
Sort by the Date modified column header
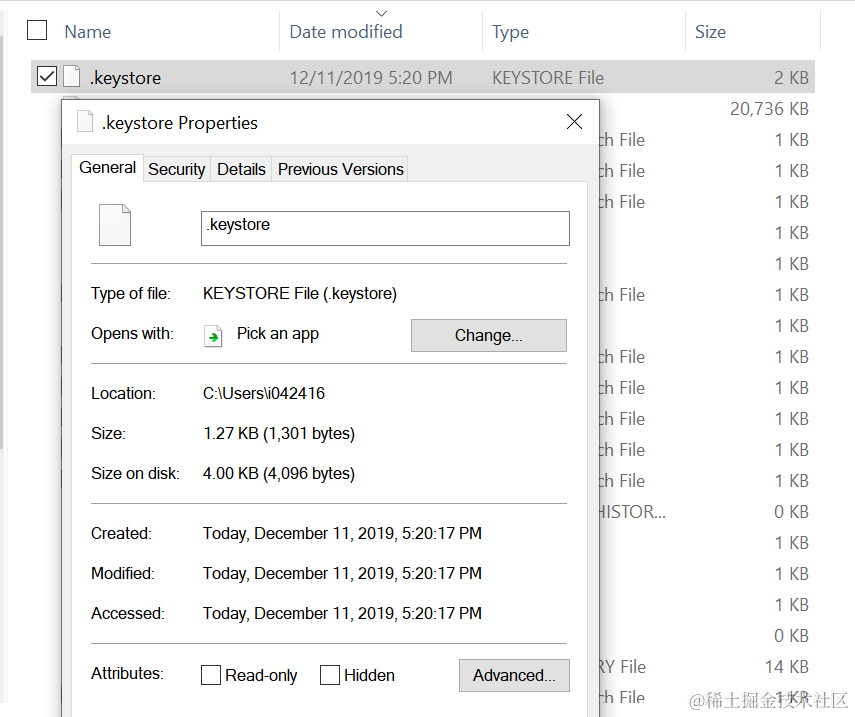coord(346,32)
